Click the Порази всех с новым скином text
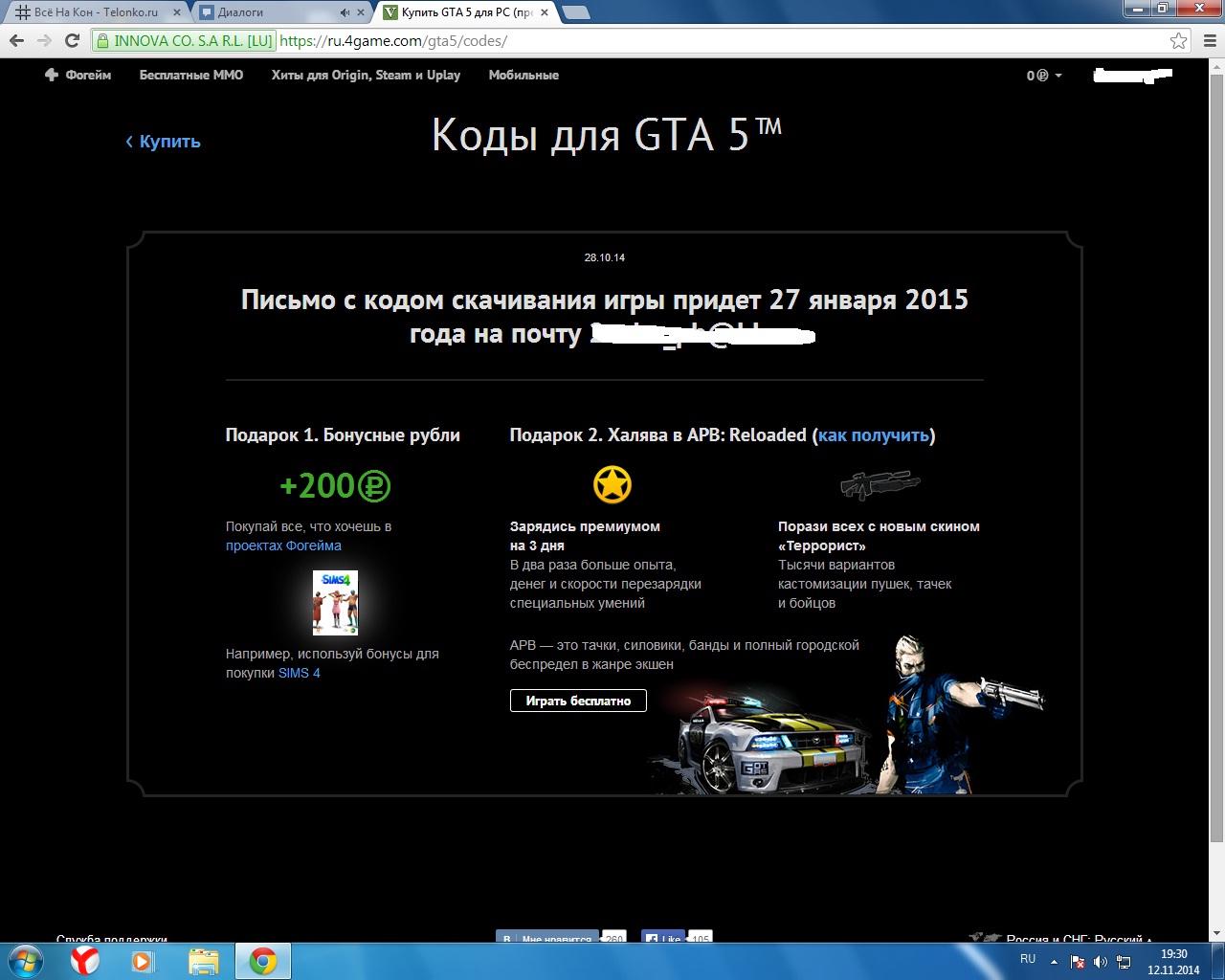 click(x=879, y=536)
